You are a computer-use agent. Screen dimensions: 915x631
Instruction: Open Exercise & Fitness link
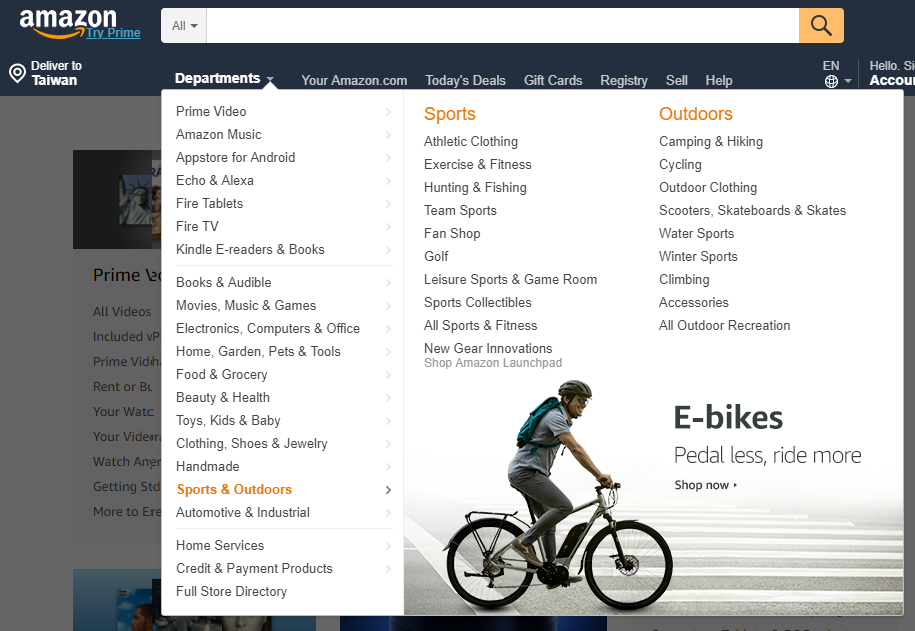pyautogui.click(x=477, y=165)
